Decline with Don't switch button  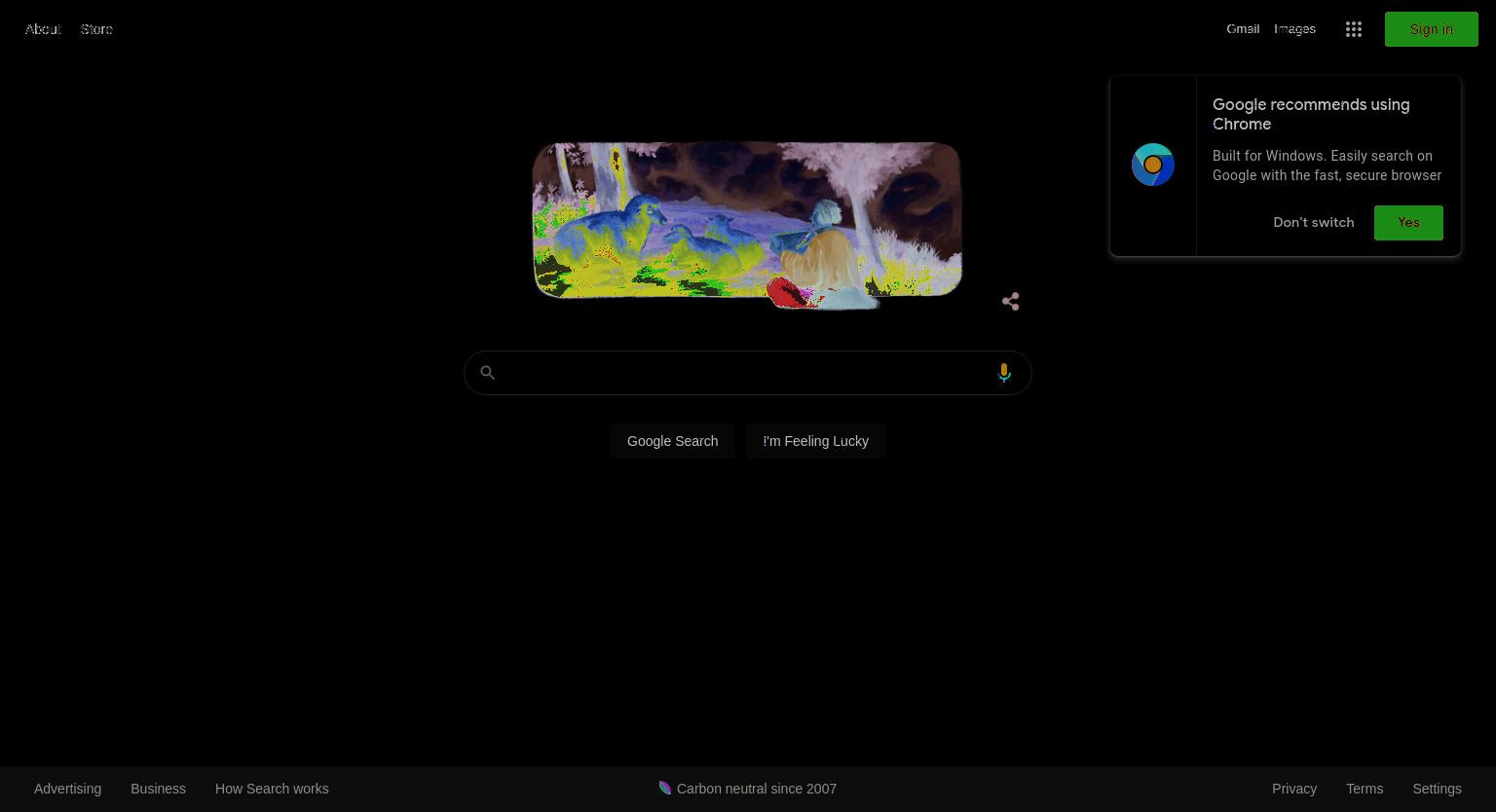point(1313,223)
